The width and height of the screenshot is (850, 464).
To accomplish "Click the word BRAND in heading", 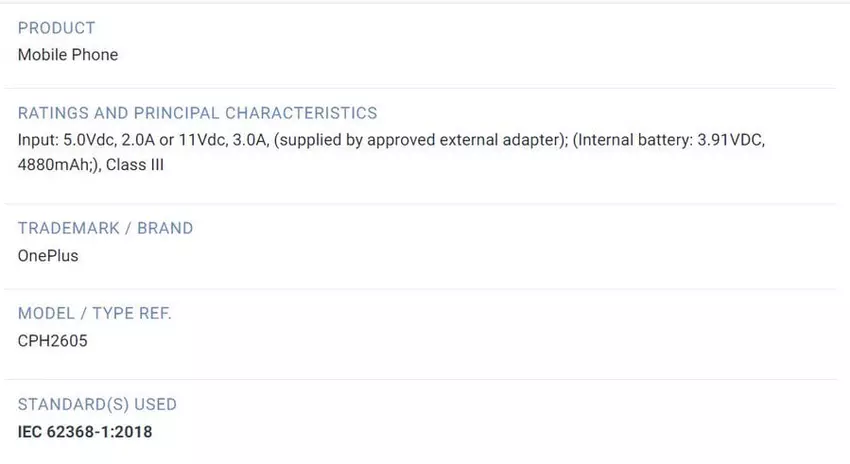I will point(165,228).
